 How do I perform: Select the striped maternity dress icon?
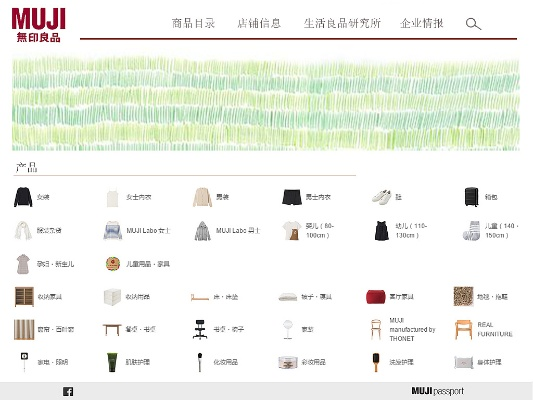23,264
